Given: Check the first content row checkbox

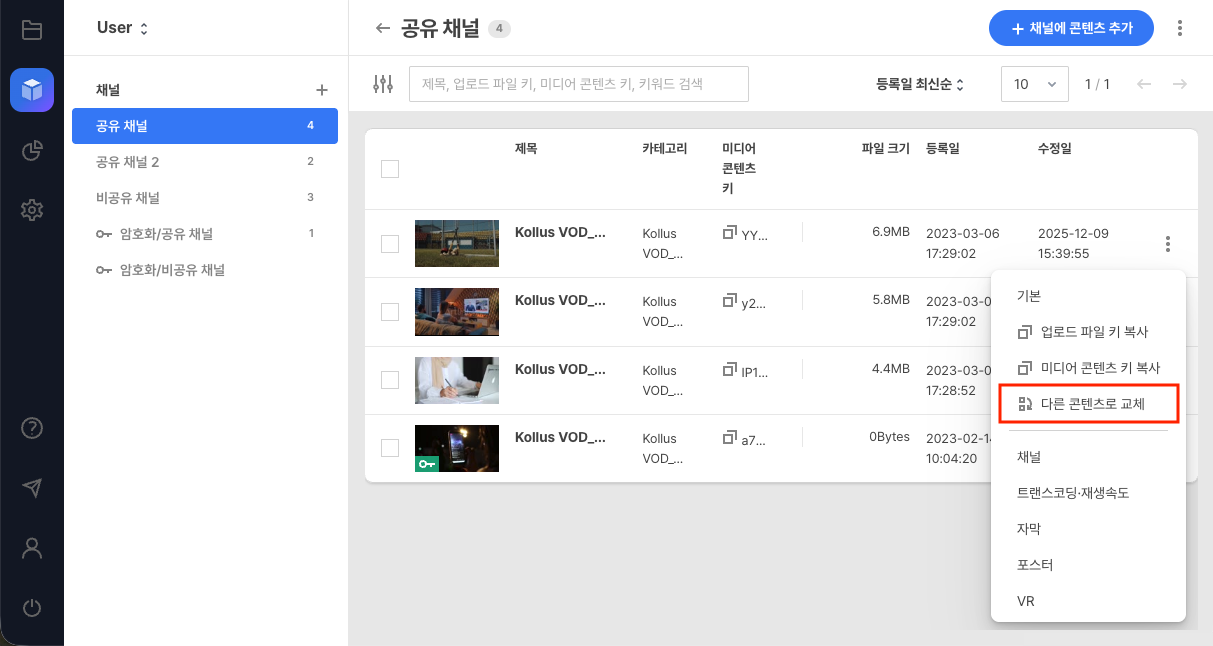Looking at the screenshot, I should click(x=390, y=244).
